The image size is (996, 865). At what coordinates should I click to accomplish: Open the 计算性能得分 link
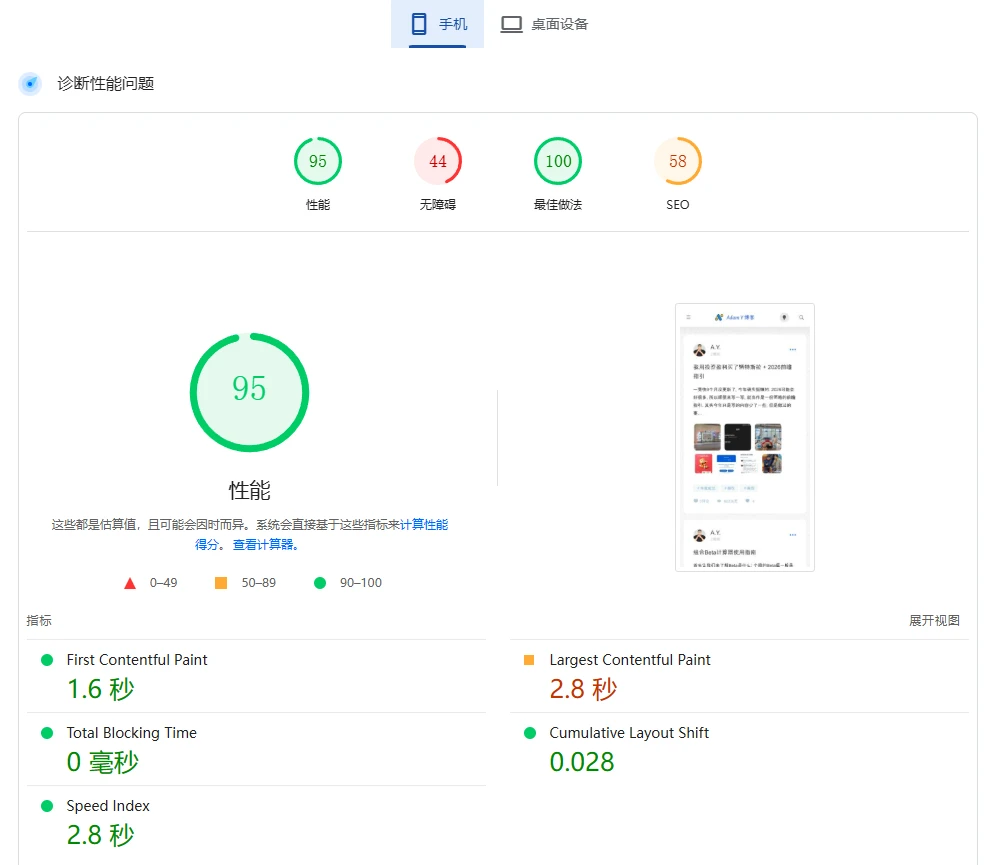click(423, 524)
